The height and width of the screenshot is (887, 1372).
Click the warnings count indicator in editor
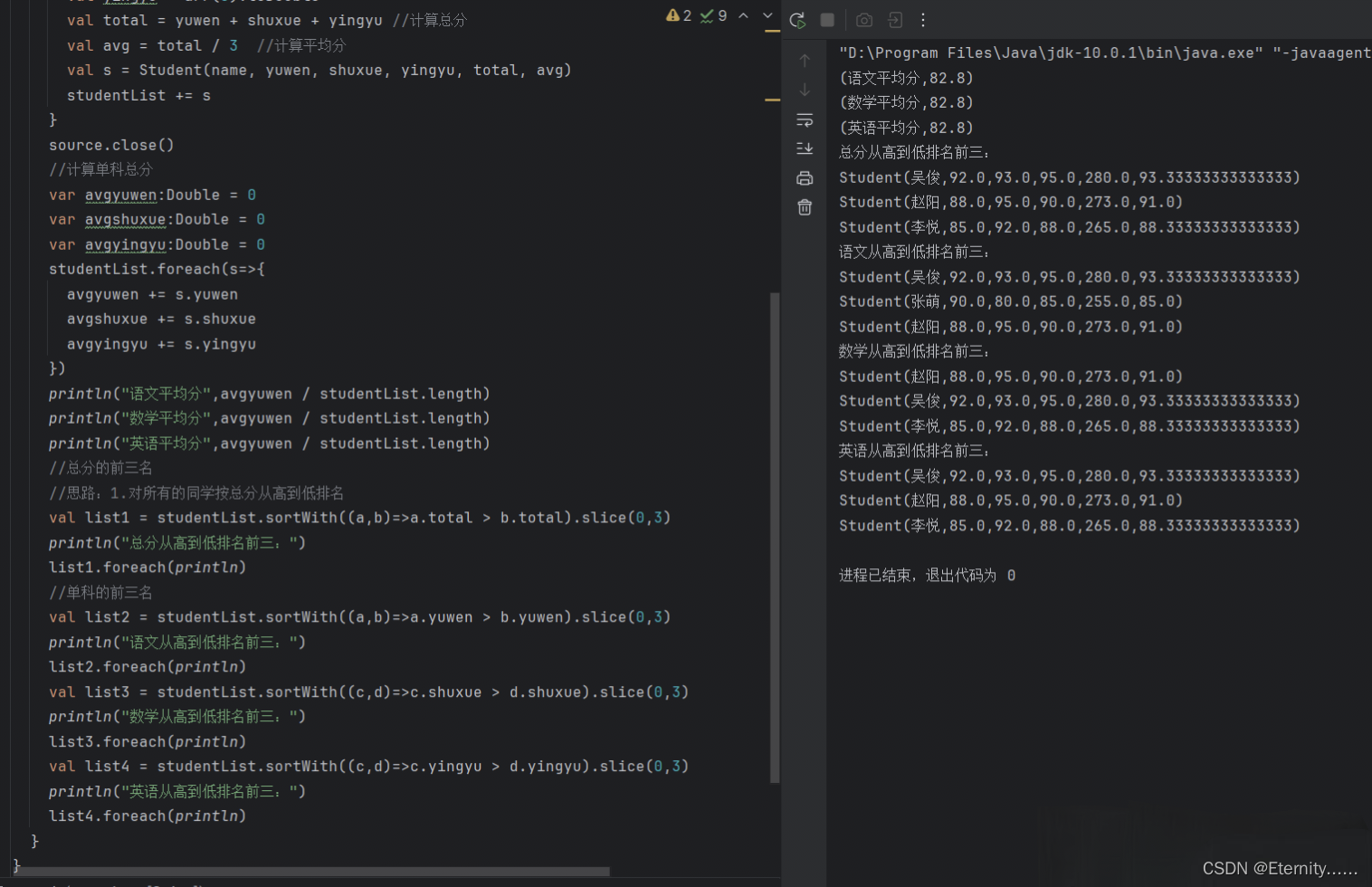pos(679,15)
